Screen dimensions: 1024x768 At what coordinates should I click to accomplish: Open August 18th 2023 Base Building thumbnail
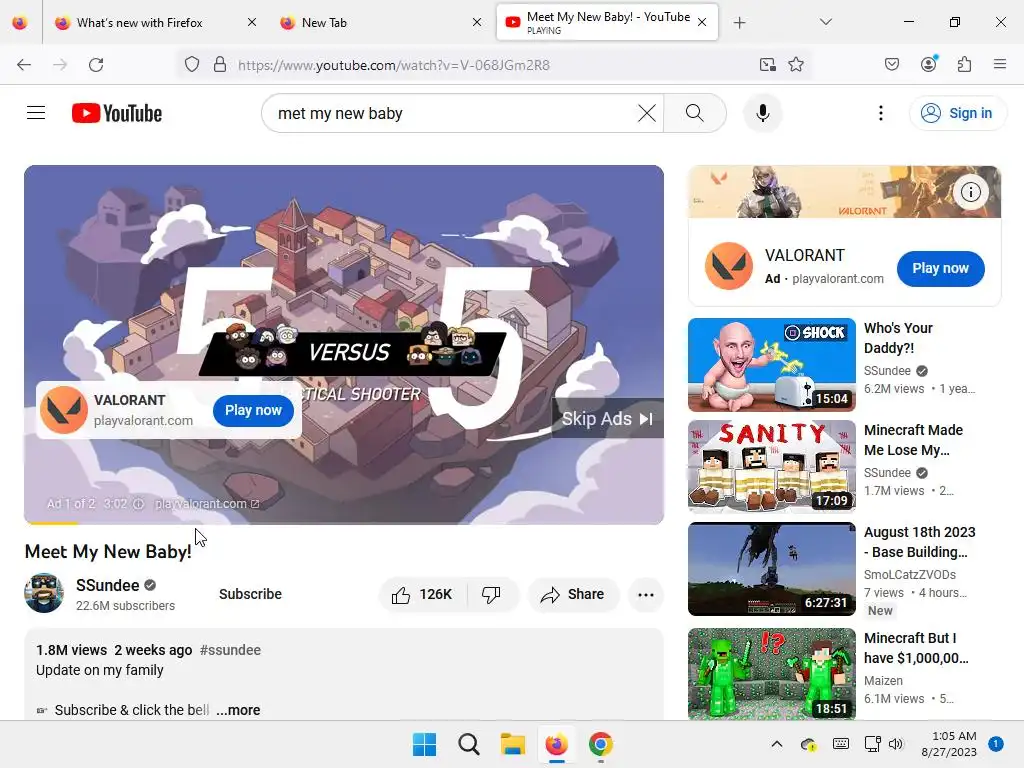(772, 569)
